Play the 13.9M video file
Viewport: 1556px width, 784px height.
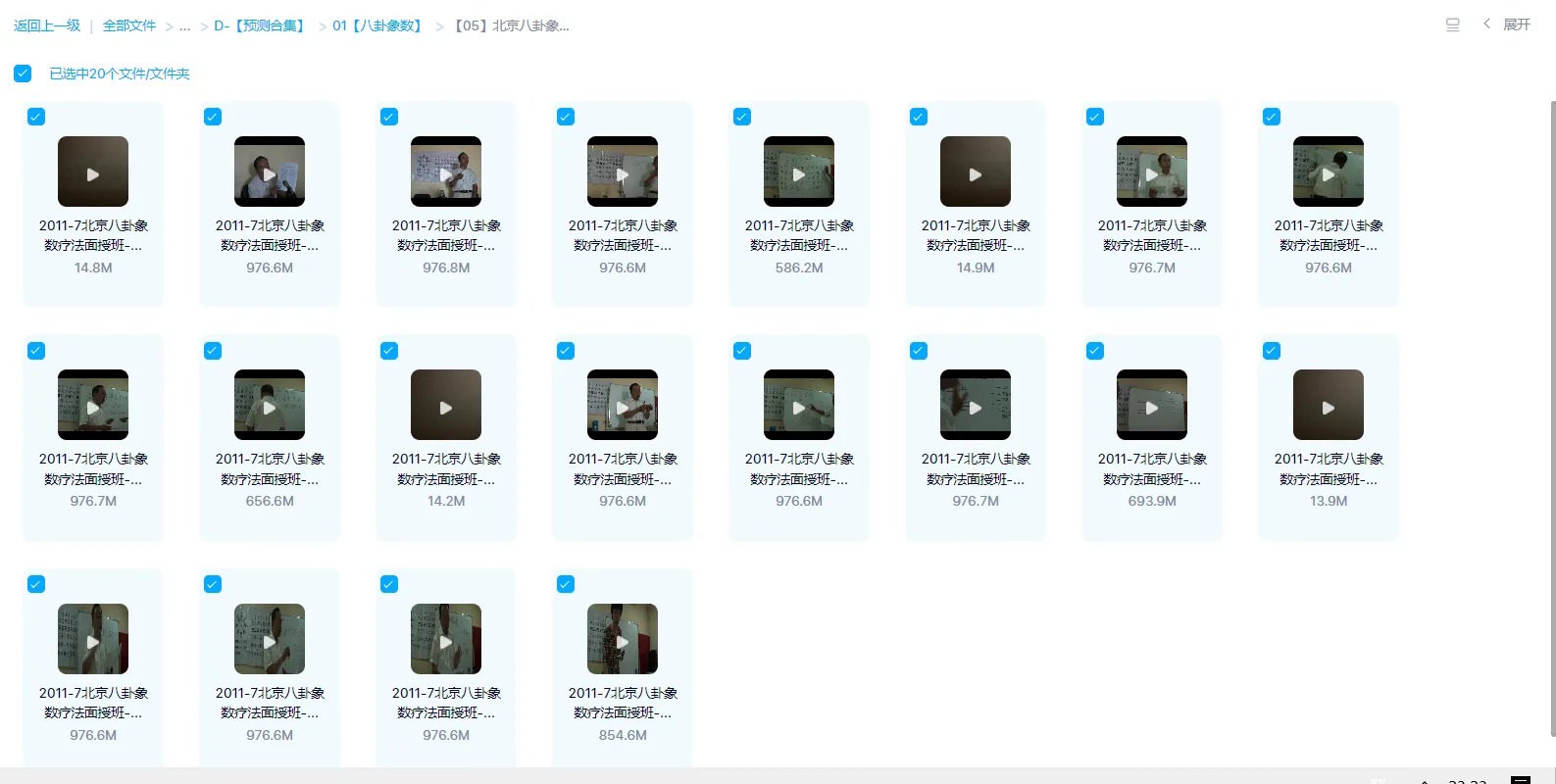coord(1329,405)
